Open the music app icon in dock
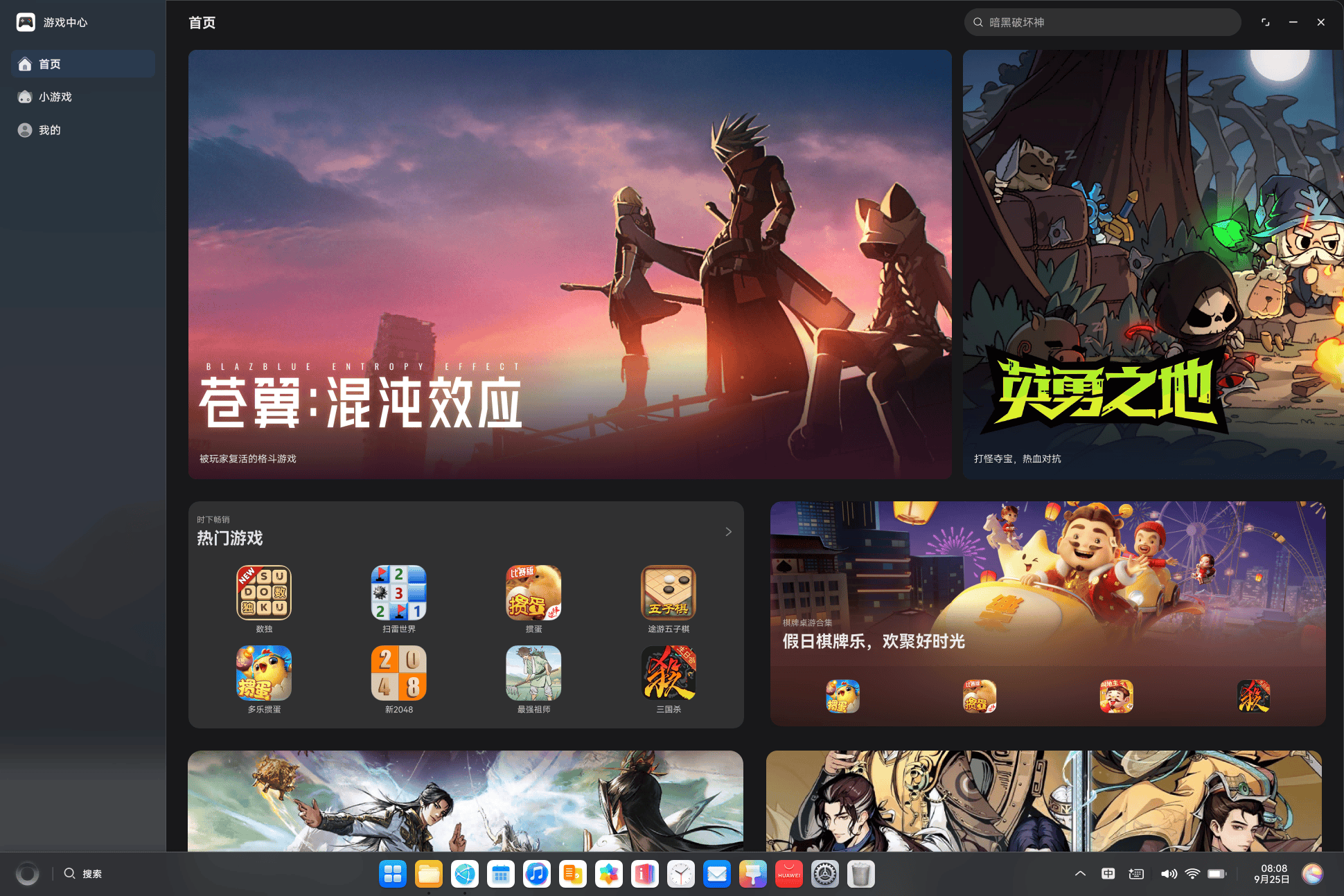This screenshot has height=896, width=1344. (x=537, y=874)
